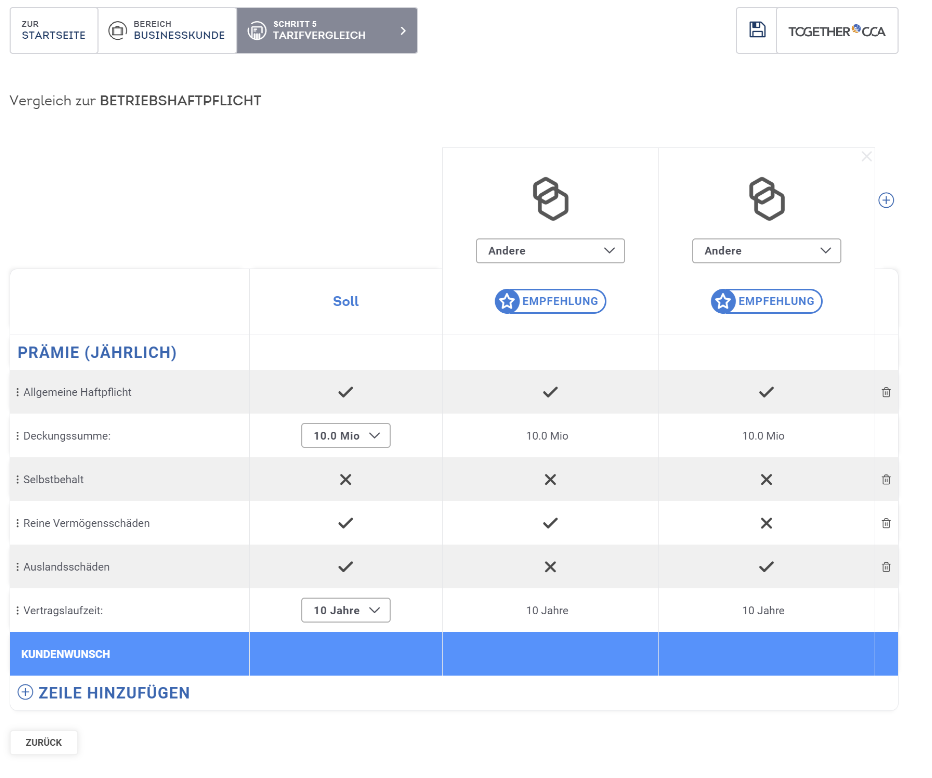
Task: Click Zeile hinzufügen to add a row
Action: [x=104, y=693]
